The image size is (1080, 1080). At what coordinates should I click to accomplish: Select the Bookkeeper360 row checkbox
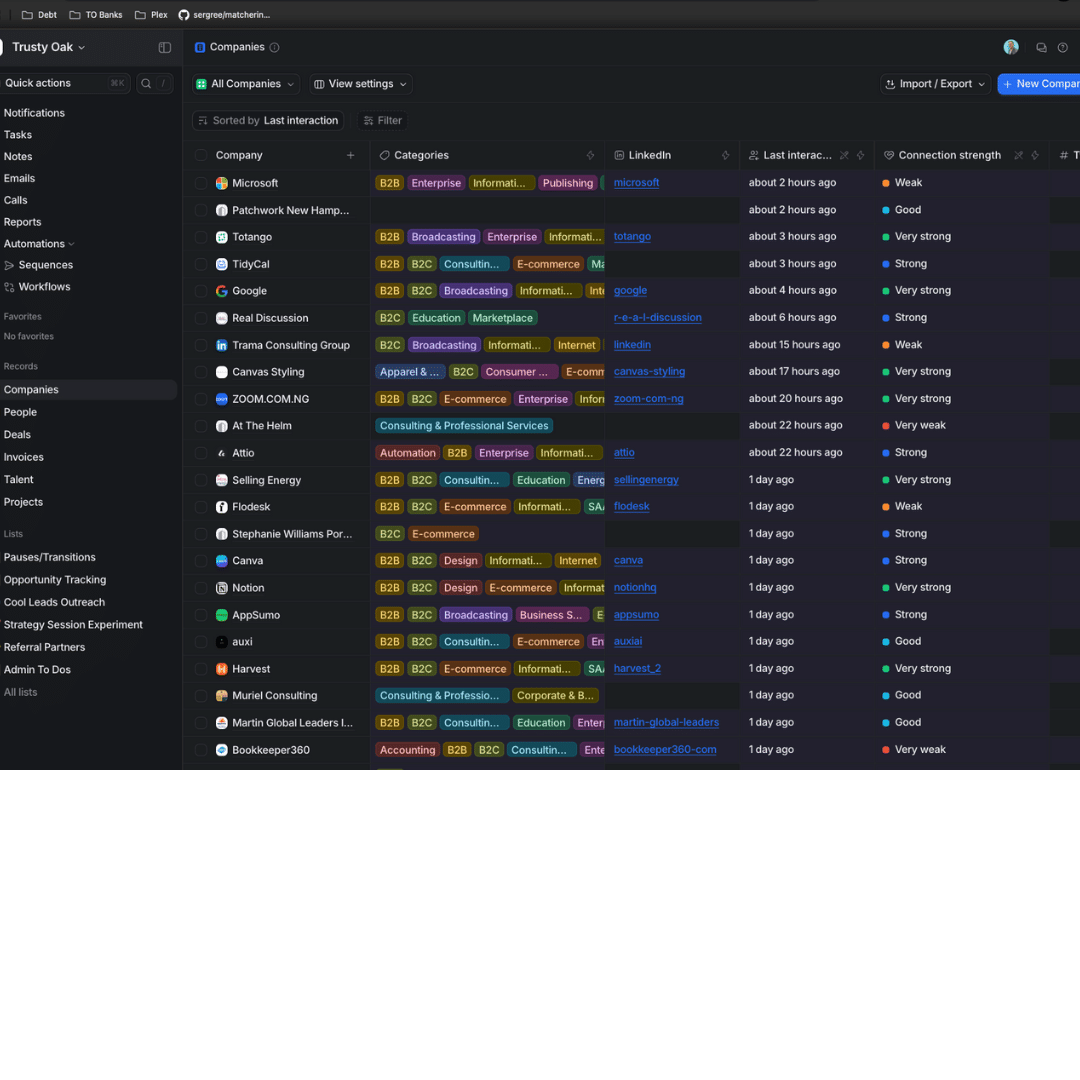(201, 750)
